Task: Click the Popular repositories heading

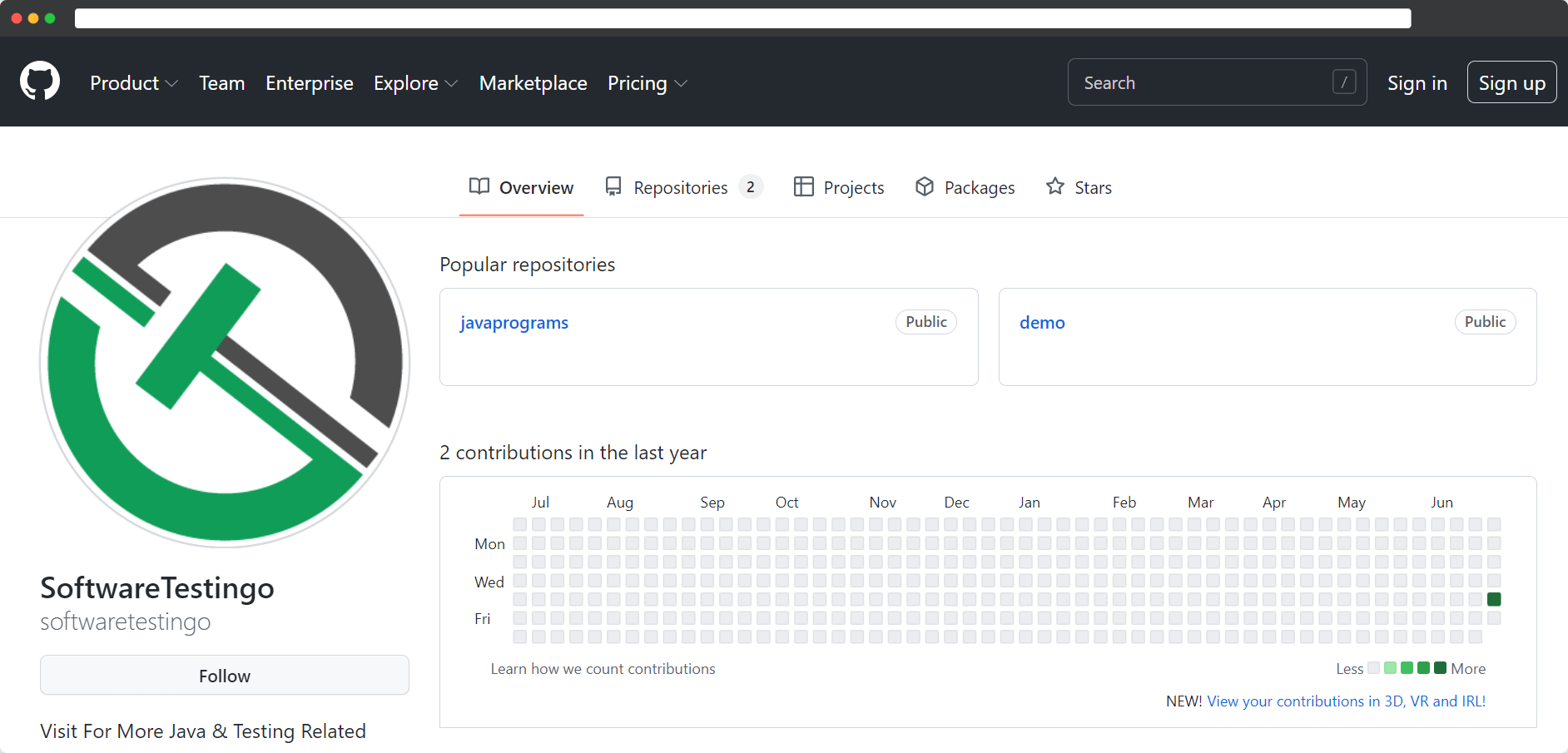Action: point(528,265)
